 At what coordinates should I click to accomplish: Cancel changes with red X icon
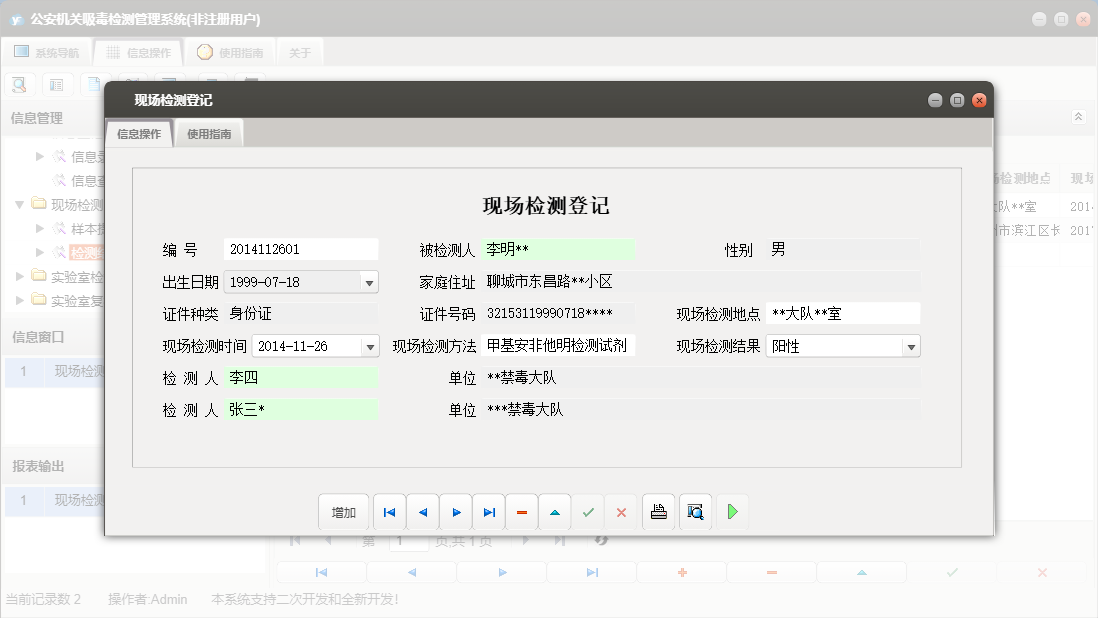pyautogui.click(x=621, y=511)
